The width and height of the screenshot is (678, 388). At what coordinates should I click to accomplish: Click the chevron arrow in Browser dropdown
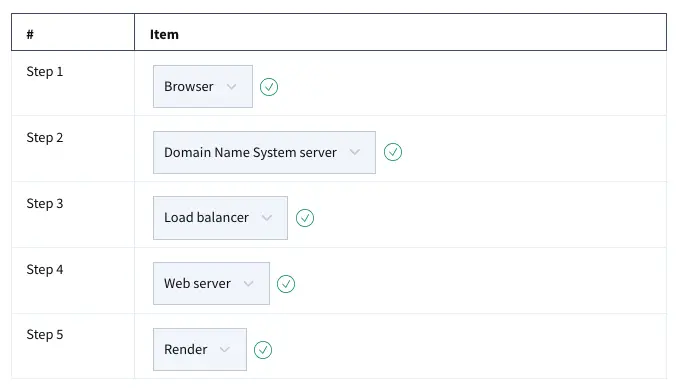coord(231,87)
